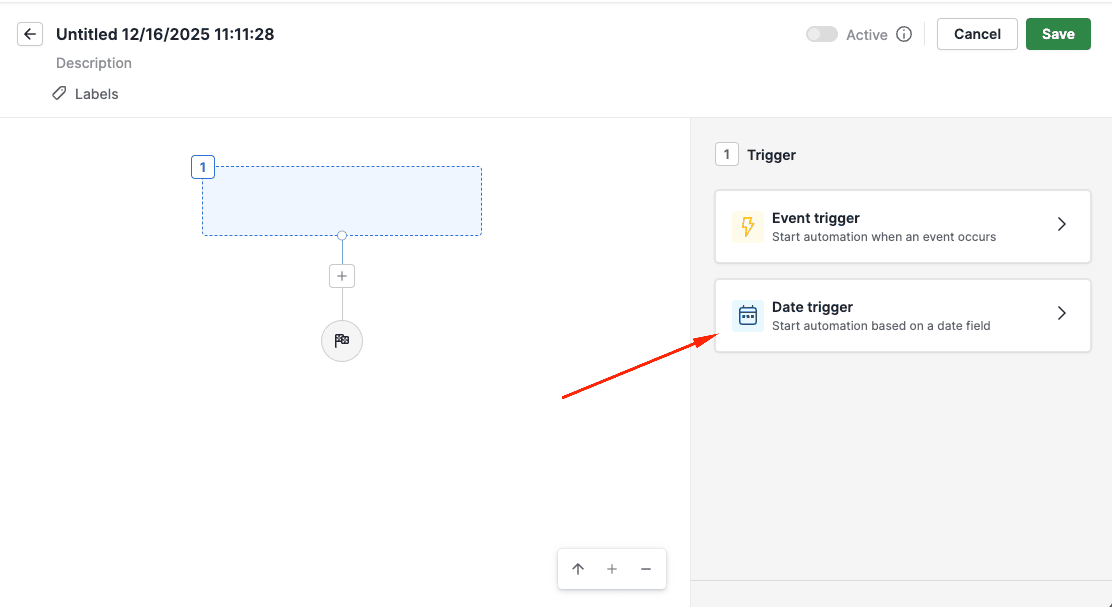Zoom out with the minus control
This screenshot has width=1112, height=607.
[646, 569]
